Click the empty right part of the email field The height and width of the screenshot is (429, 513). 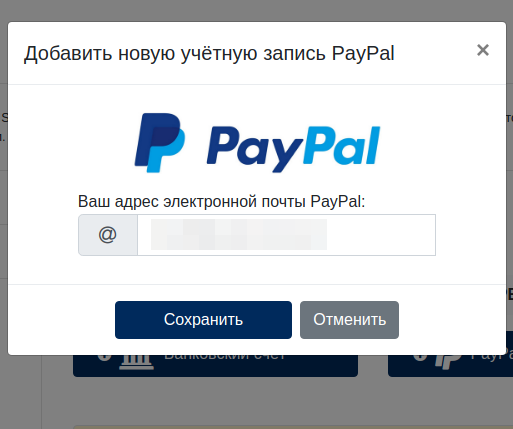point(381,235)
